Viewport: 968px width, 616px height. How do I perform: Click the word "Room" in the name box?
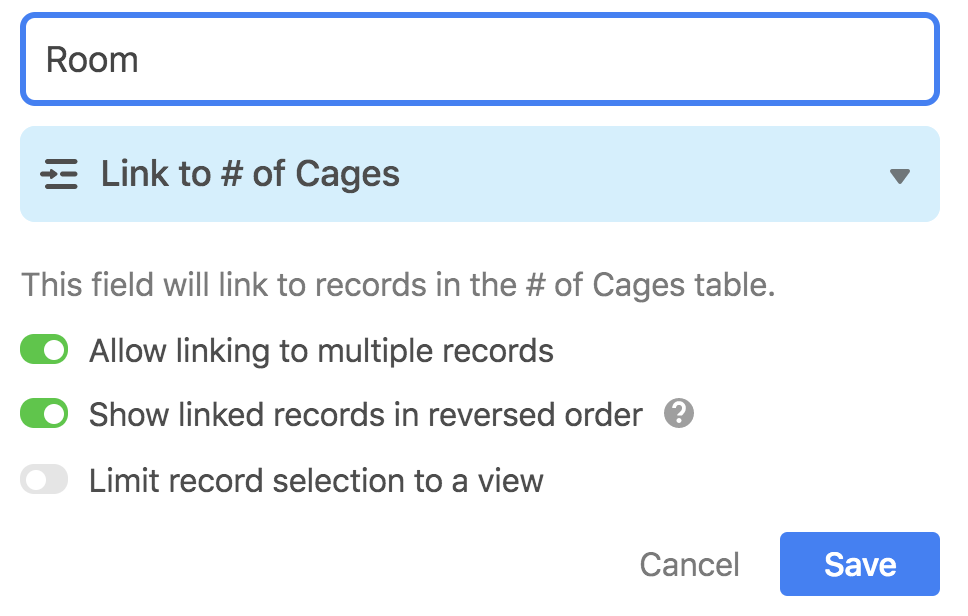92,60
